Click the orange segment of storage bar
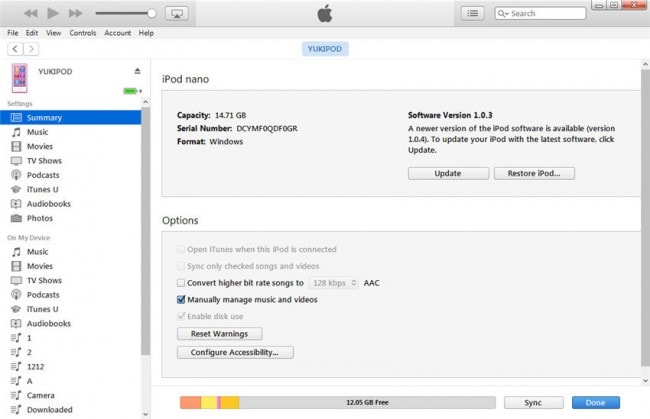Screen dimensions: 650x419 pyautogui.click(x=190, y=402)
